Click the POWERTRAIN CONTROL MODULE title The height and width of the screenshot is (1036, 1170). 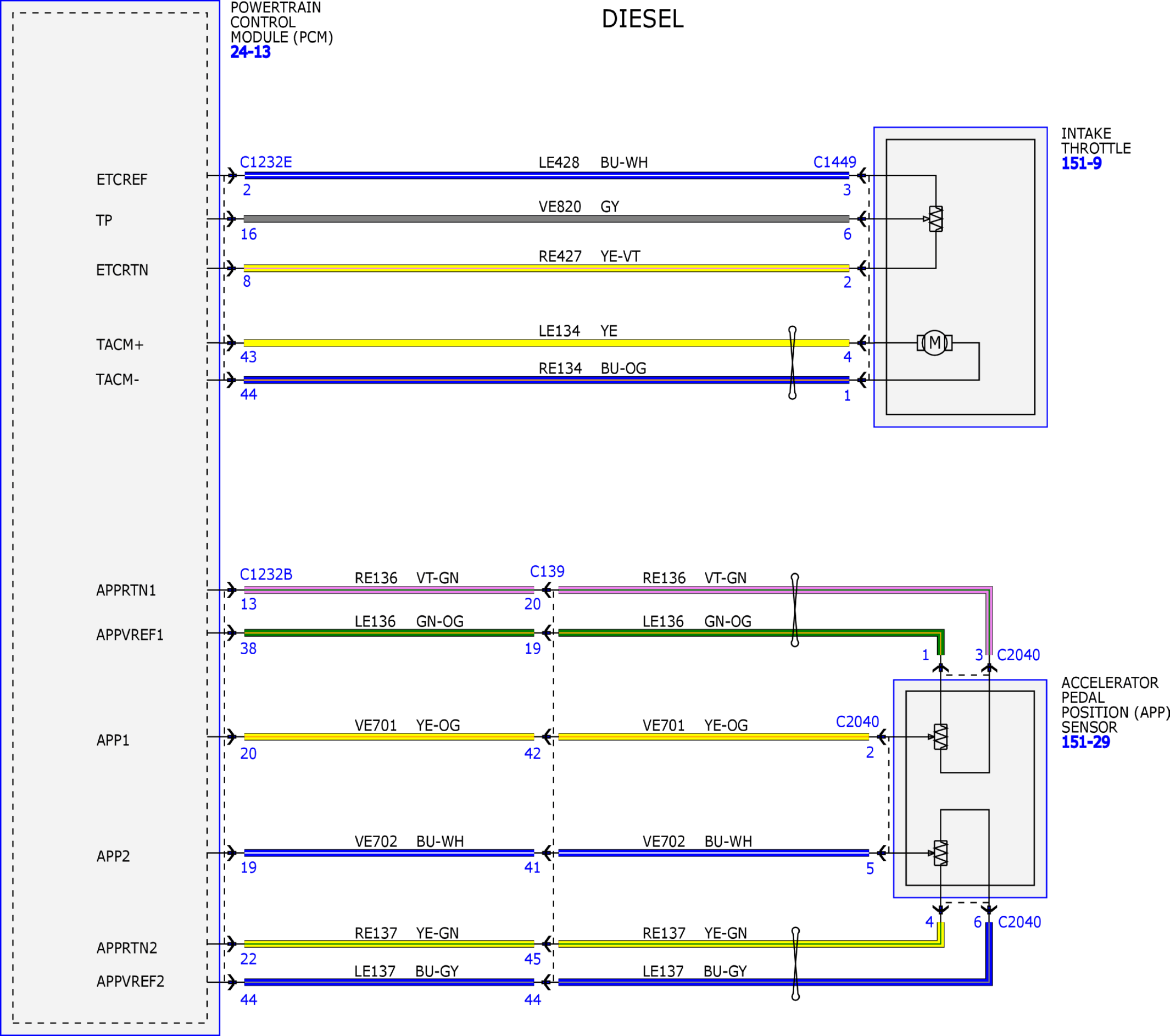tap(281, 23)
